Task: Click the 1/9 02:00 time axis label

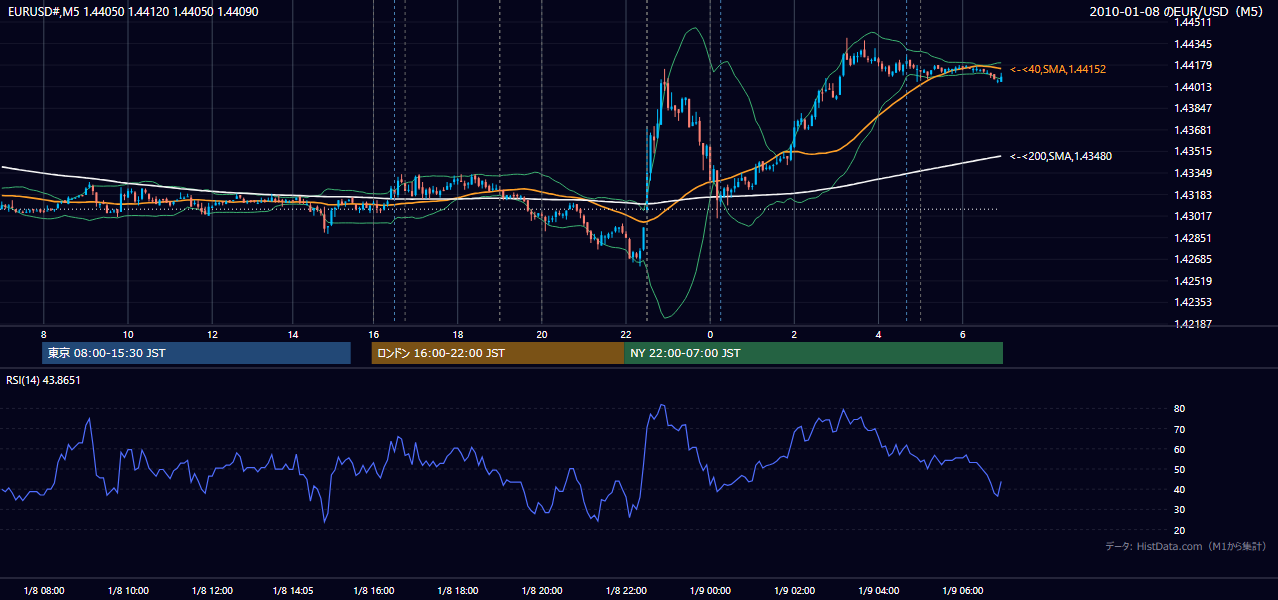Action: pyautogui.click(x=795, y=590)
